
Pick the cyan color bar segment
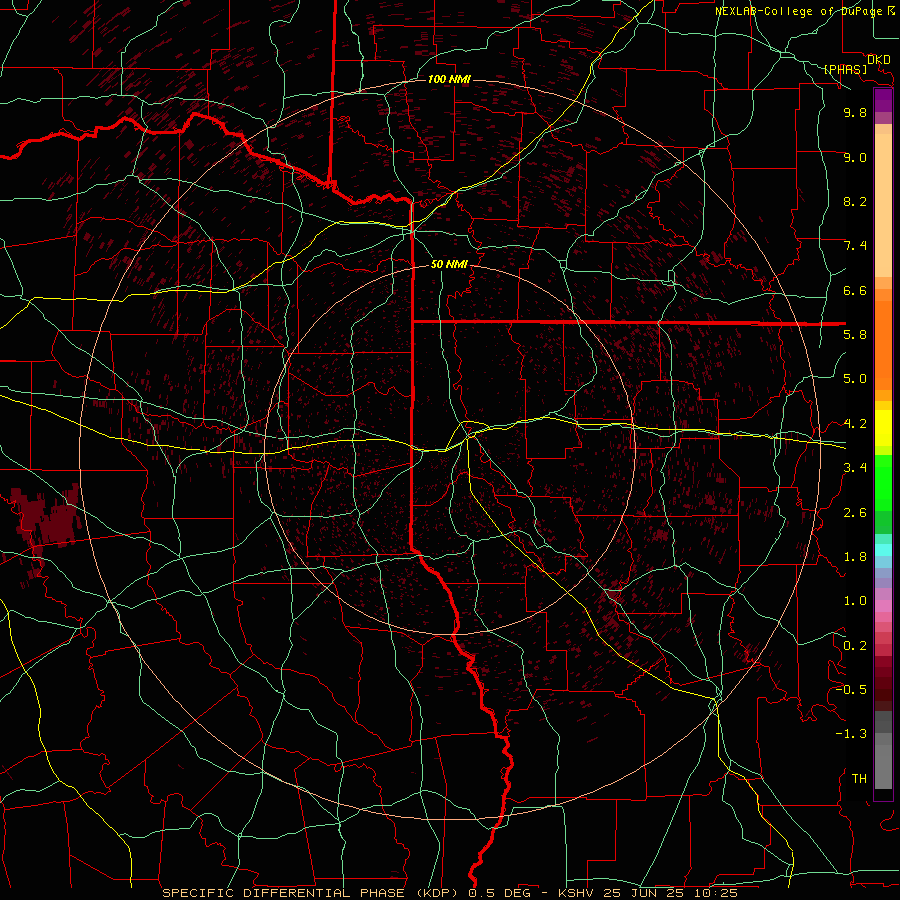(883, 550)
